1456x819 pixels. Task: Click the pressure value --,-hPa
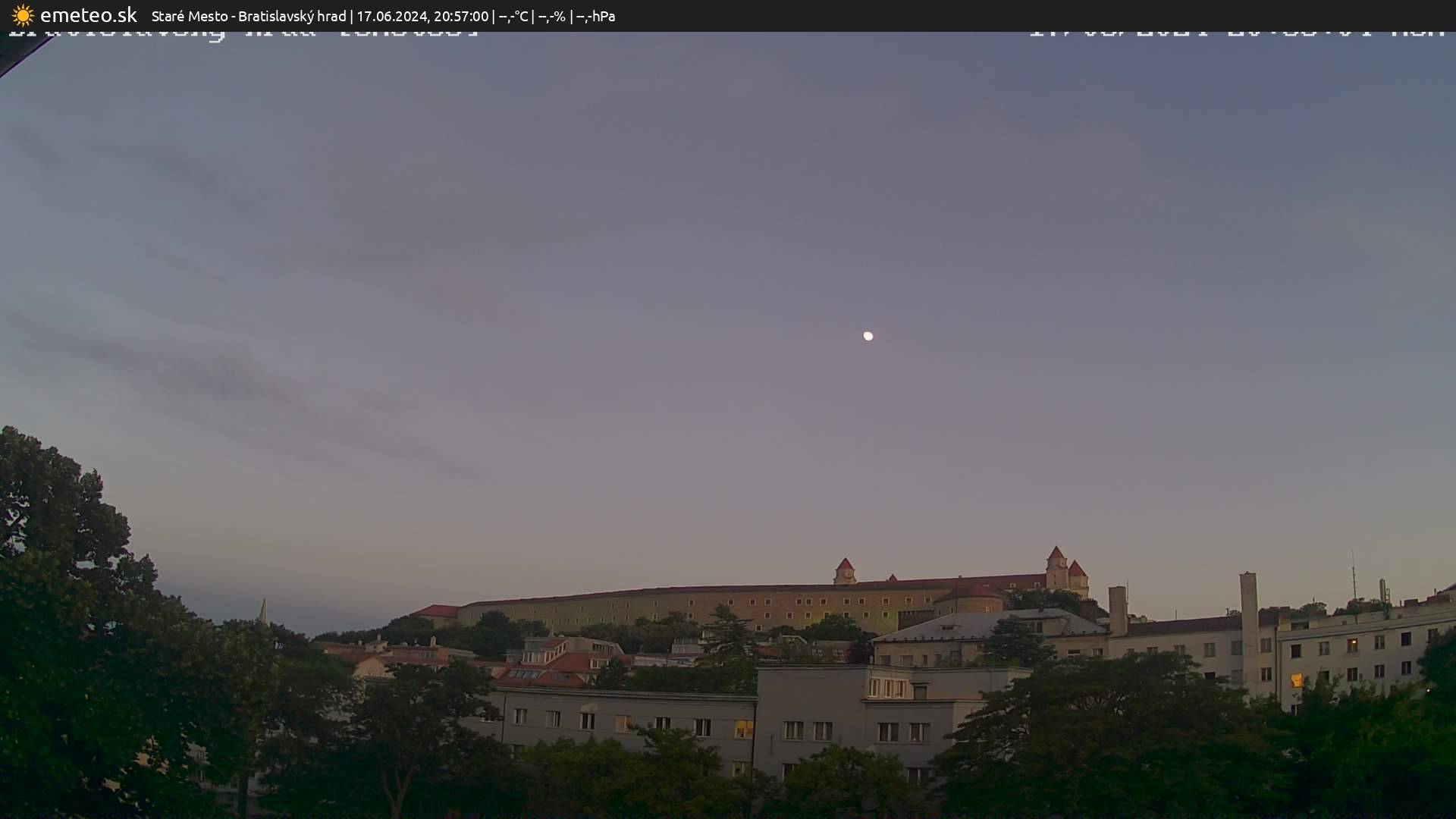click(x=596, y=15)
